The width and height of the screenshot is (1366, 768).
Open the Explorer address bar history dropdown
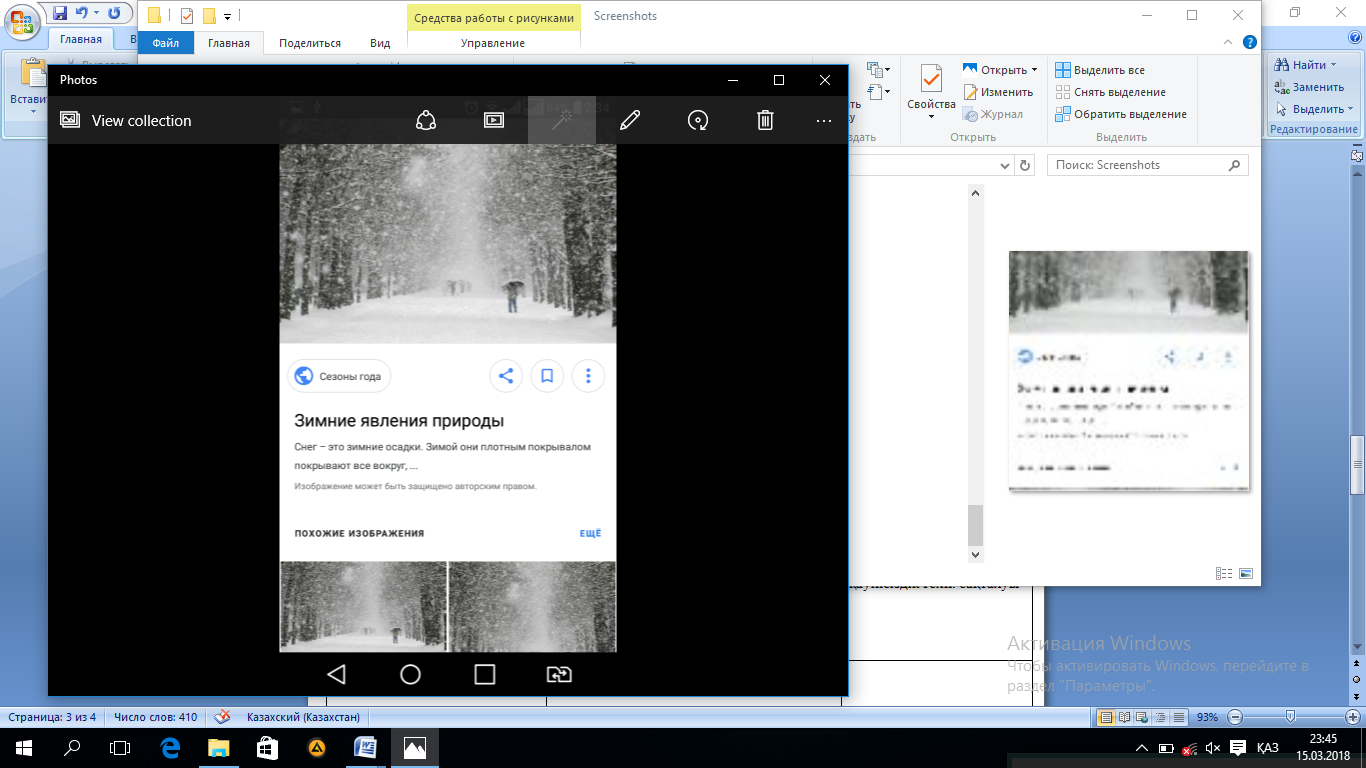(x=1005, y=165)
